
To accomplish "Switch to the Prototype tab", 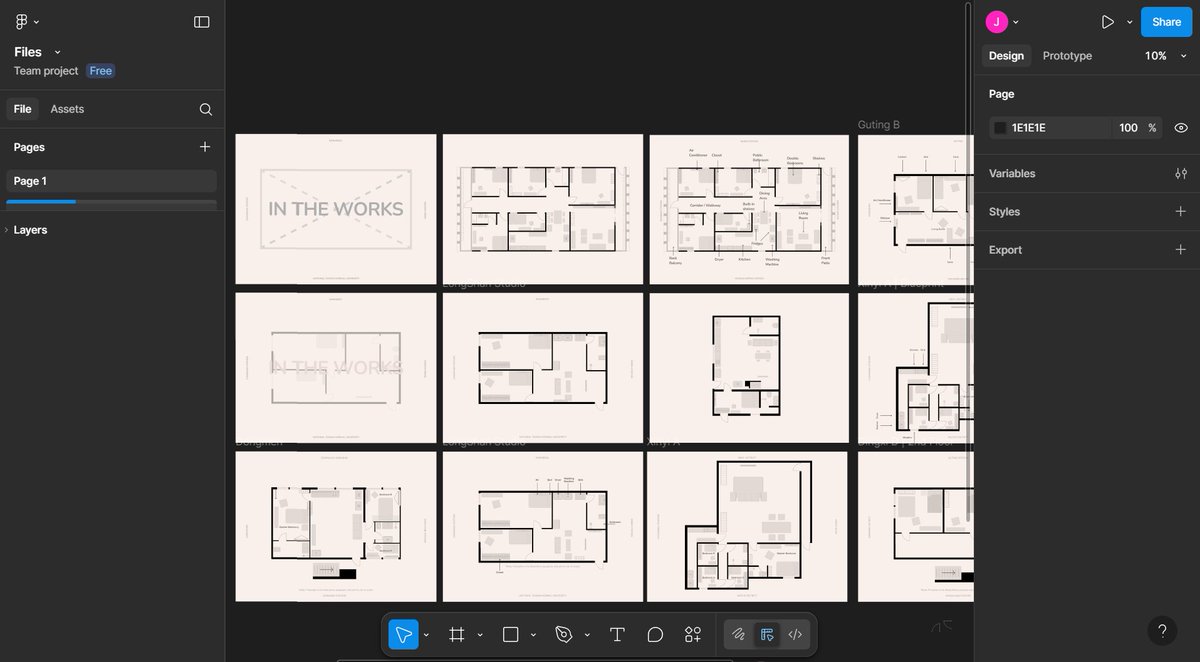I will point(1067,56).
